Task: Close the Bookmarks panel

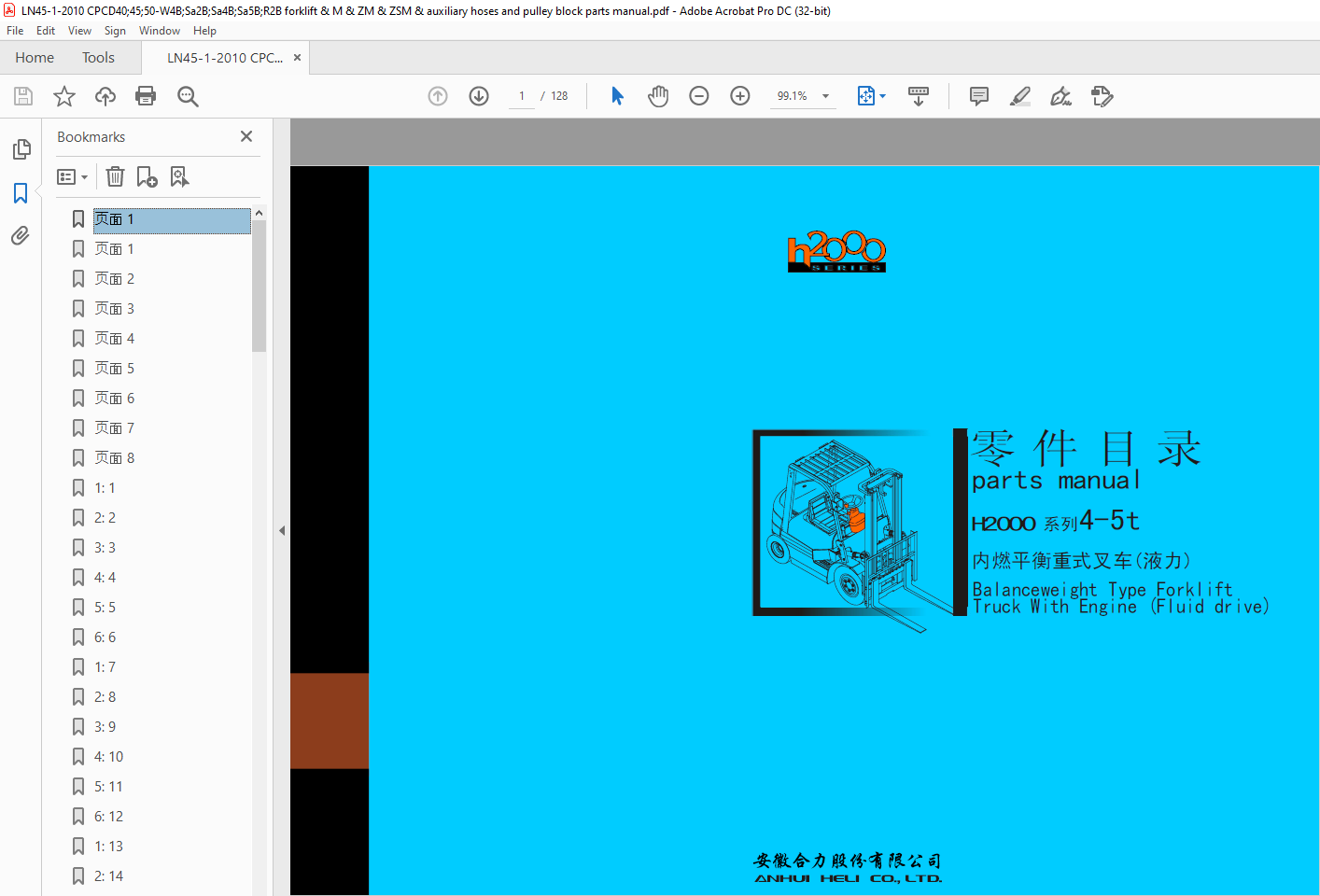Action: click(246, 136)
